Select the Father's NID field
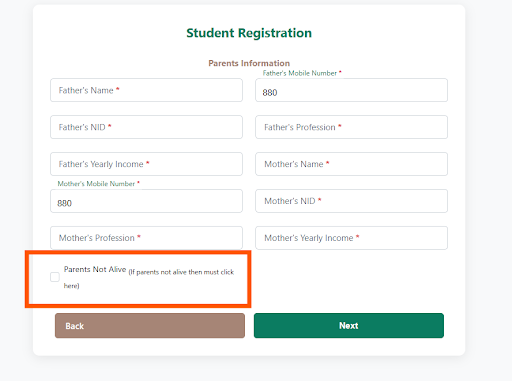The height and width of the screenshot is (381, 512). [x=146, y=127]
